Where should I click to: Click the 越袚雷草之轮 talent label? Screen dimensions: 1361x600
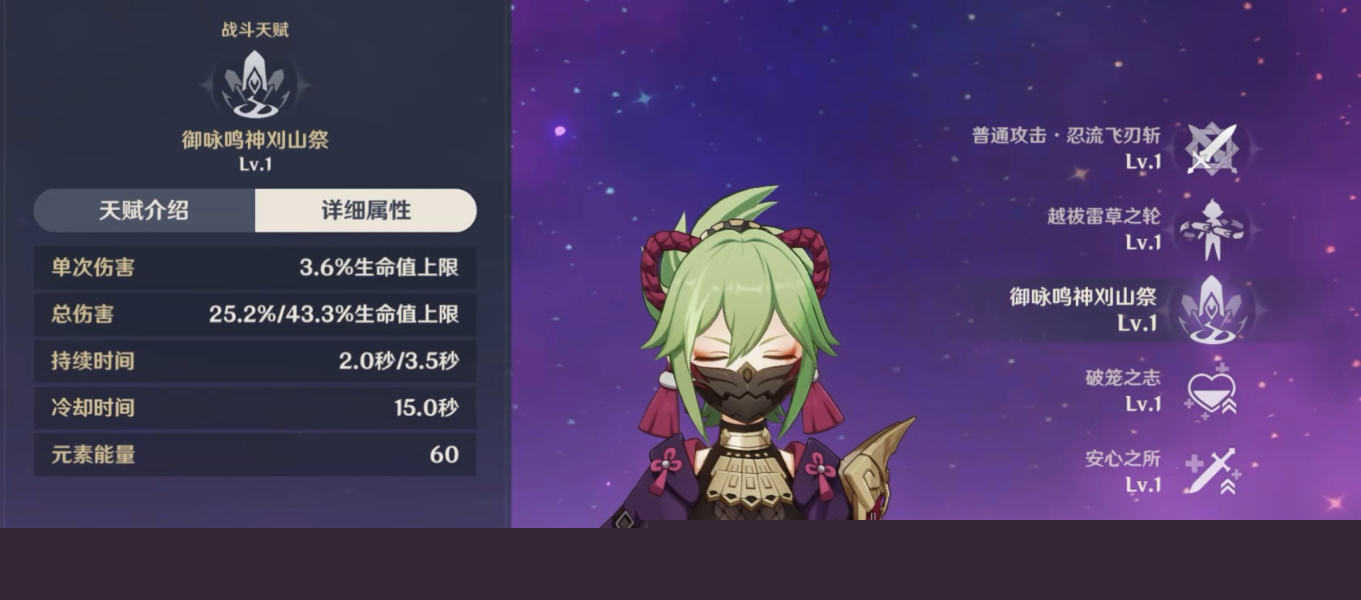[x=1104, y=216]
